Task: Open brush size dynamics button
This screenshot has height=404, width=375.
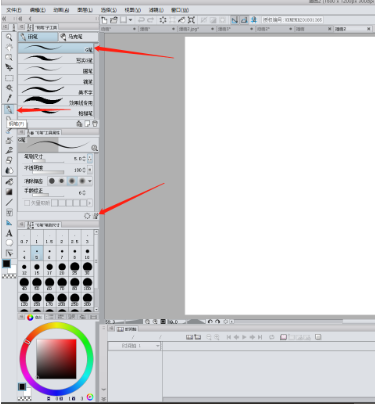Action: (90, 159)
